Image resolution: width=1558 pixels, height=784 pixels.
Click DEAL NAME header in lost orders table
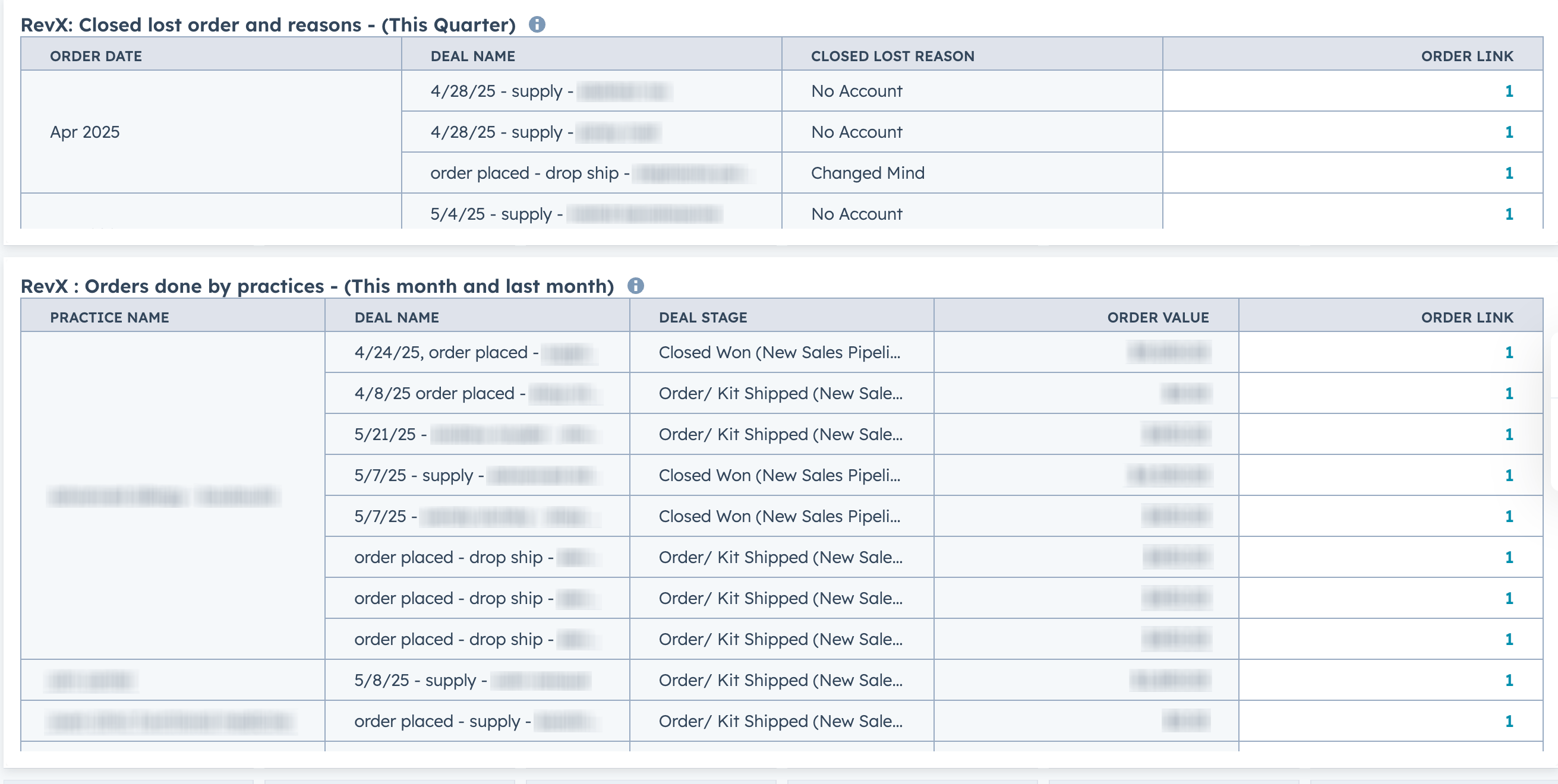coord(472,56)
